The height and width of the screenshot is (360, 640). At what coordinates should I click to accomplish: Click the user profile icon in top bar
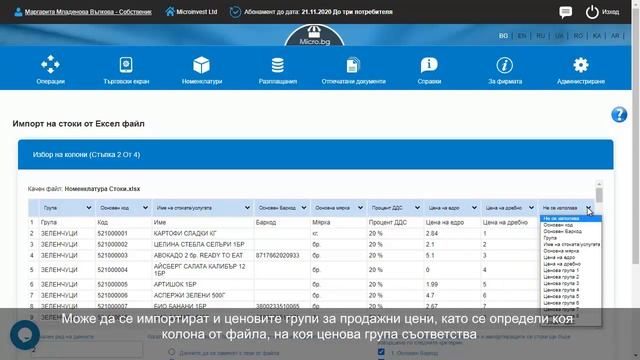pyautogui.click(x=18, y=12)
